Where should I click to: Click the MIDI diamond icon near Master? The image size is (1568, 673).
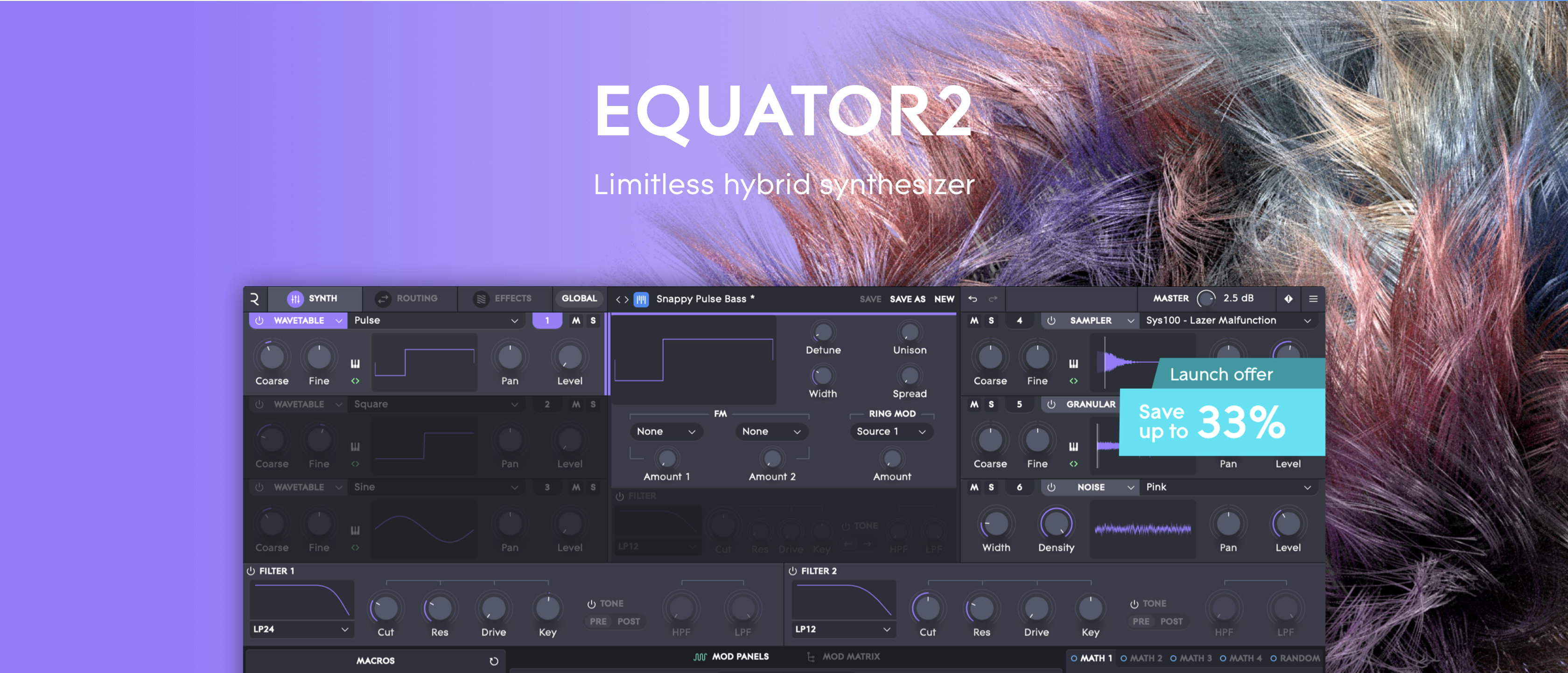pyautogui.click(x=1288, y=299)
